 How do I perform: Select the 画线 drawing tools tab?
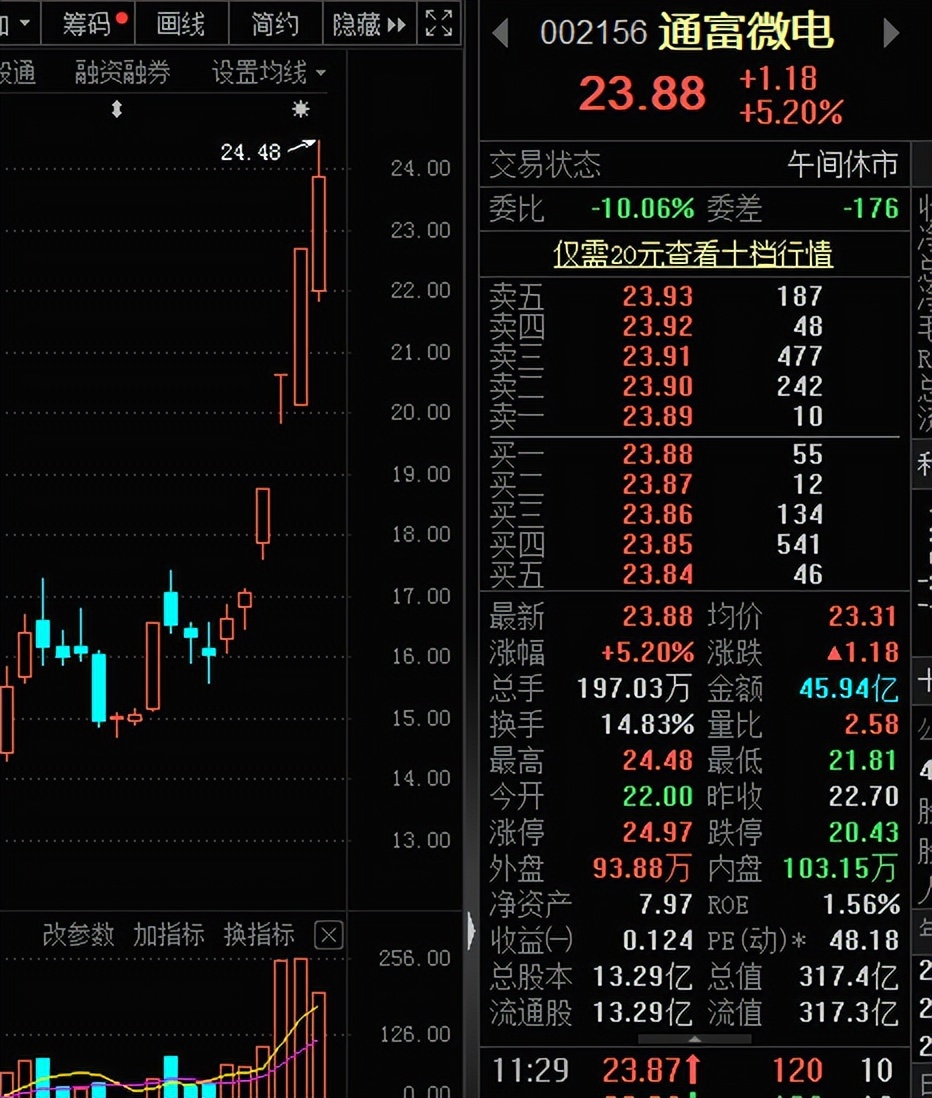pos(181,24)
